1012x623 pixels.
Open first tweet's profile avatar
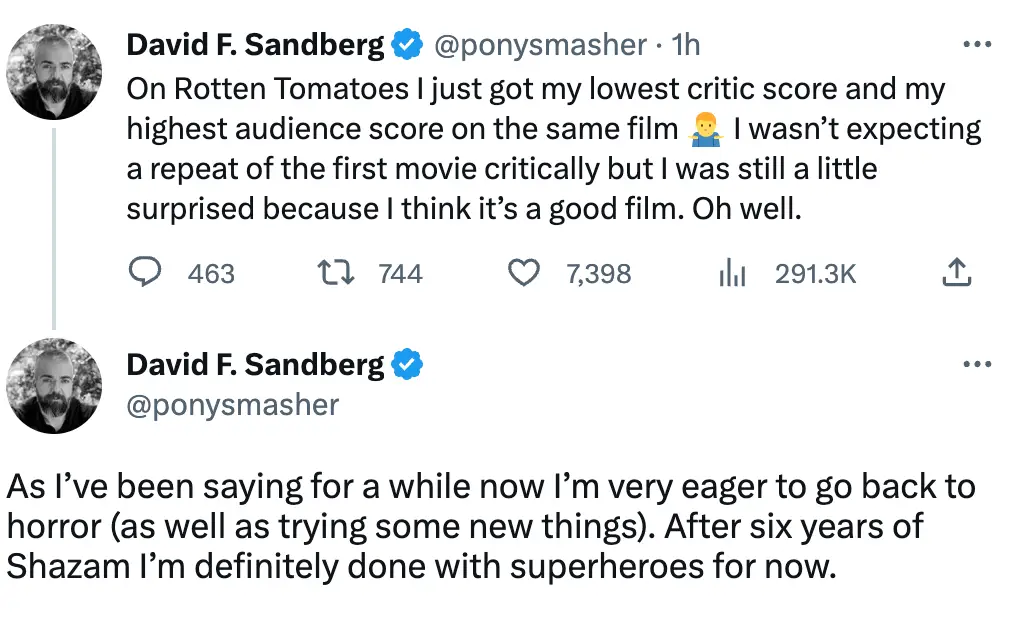(54, 72)
